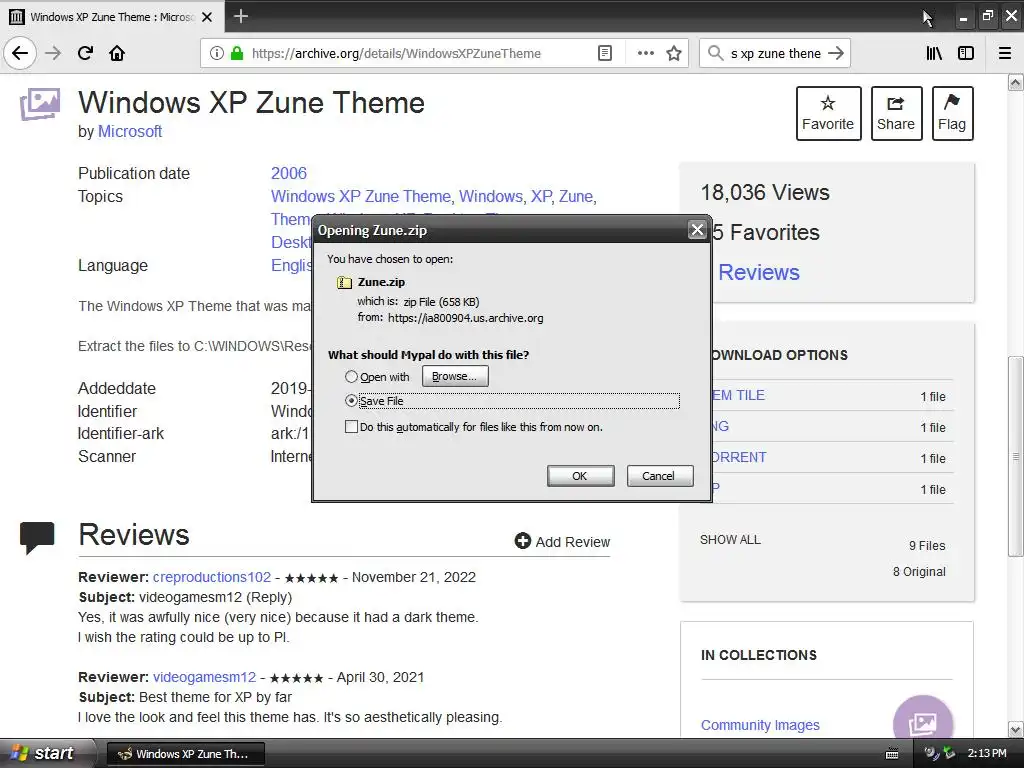This screenshot has width=1024, height=768.
Task: Reload the current page
Action: point(85,53)
